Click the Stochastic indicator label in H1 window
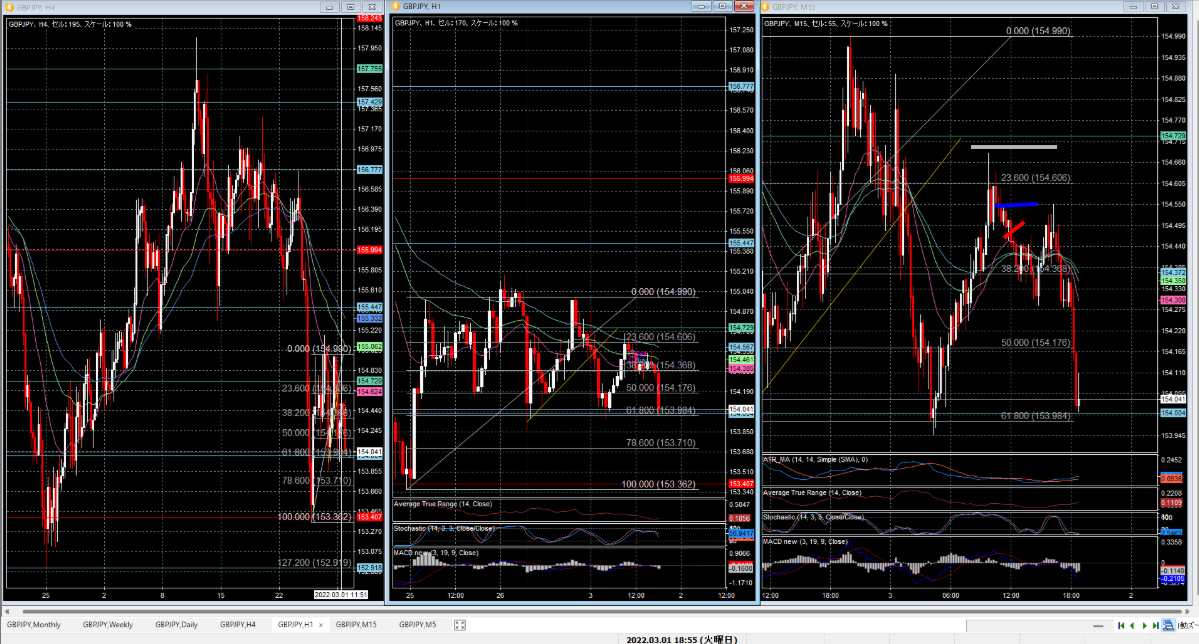 click(444, 529)
